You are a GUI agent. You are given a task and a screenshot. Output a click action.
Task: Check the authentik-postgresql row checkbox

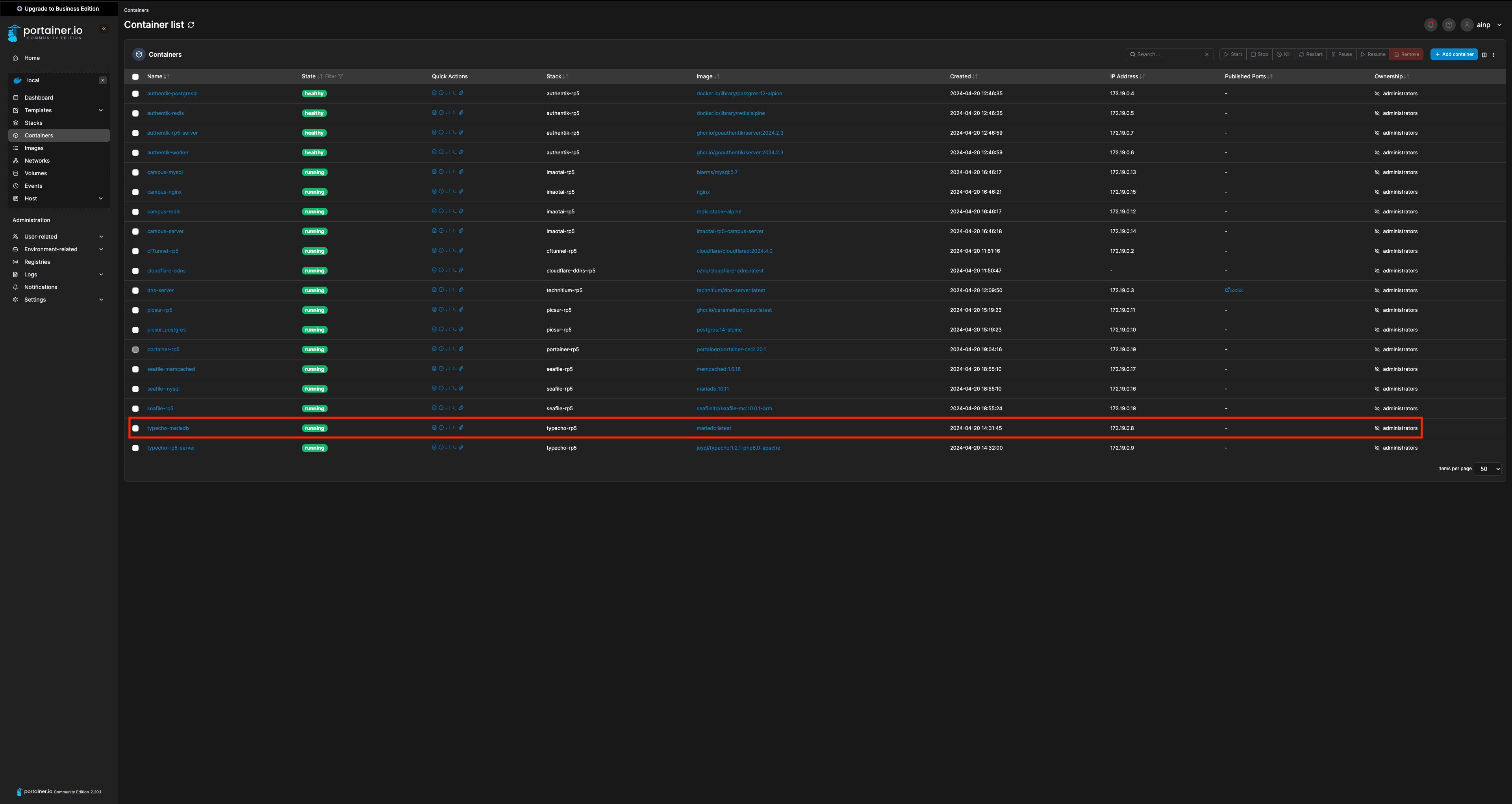point(135,93)
